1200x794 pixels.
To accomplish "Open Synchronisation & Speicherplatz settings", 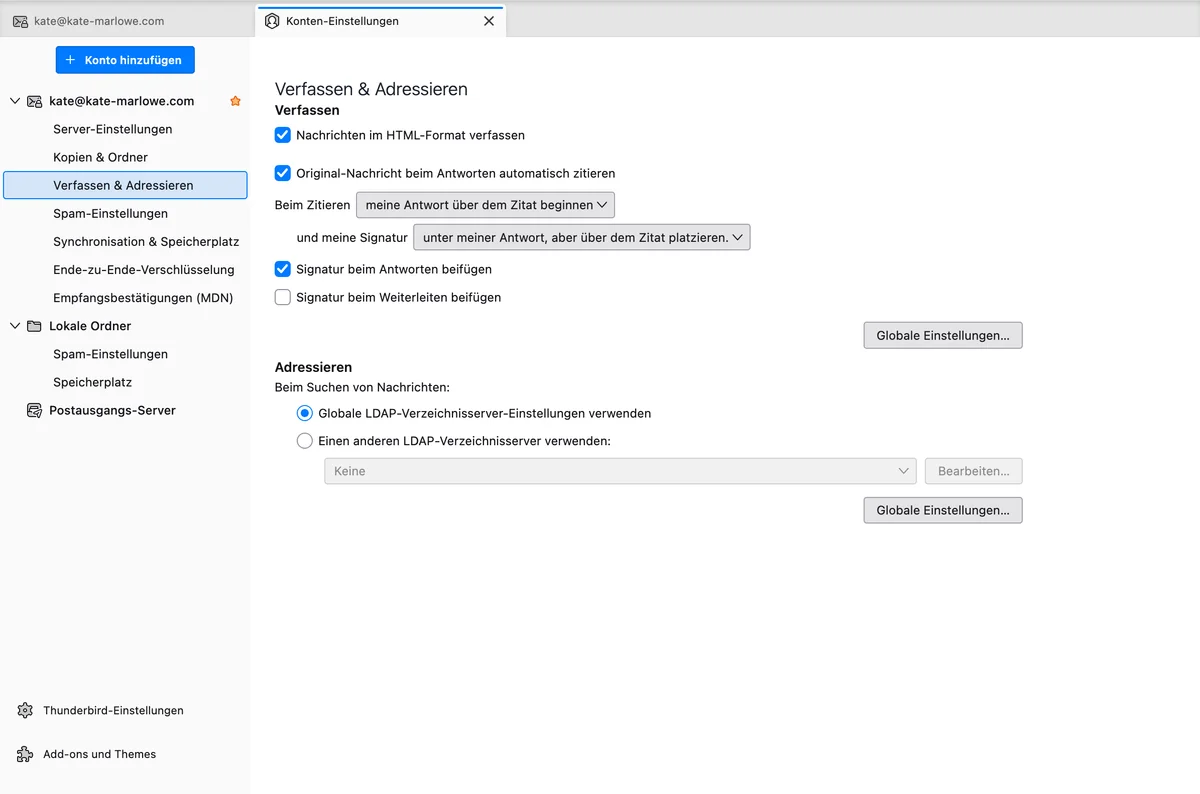I will click(x=146, y=241).
